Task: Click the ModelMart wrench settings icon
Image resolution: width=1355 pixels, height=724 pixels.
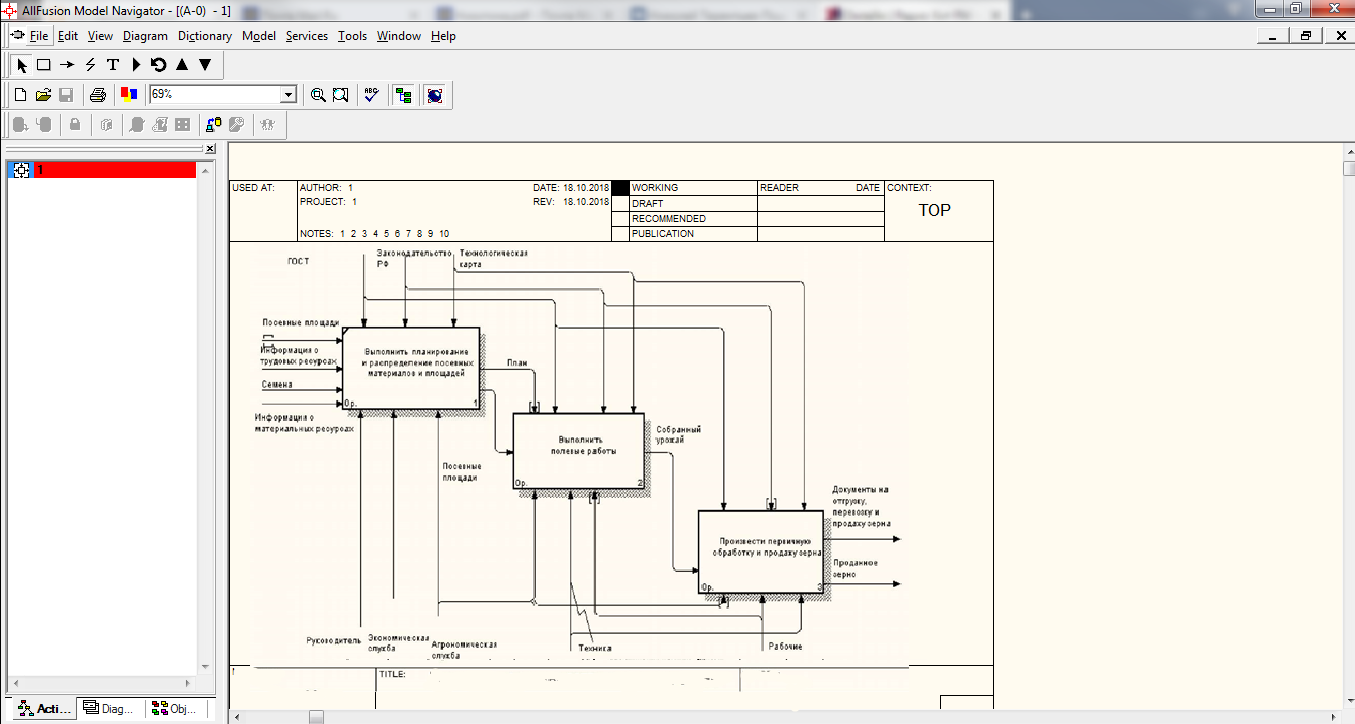Action: click(236, 125)
